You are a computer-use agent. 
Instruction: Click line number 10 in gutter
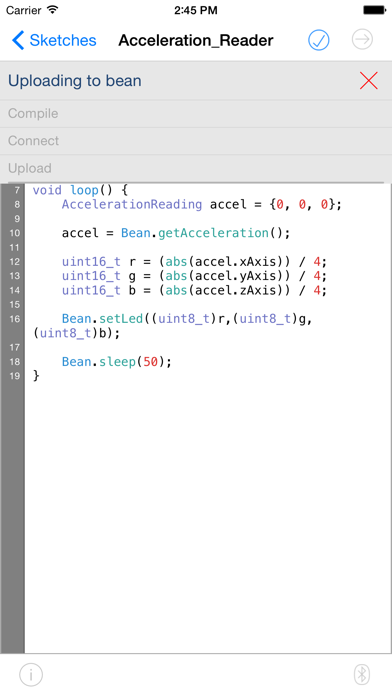pyautogui.click(x=15, y=233)
